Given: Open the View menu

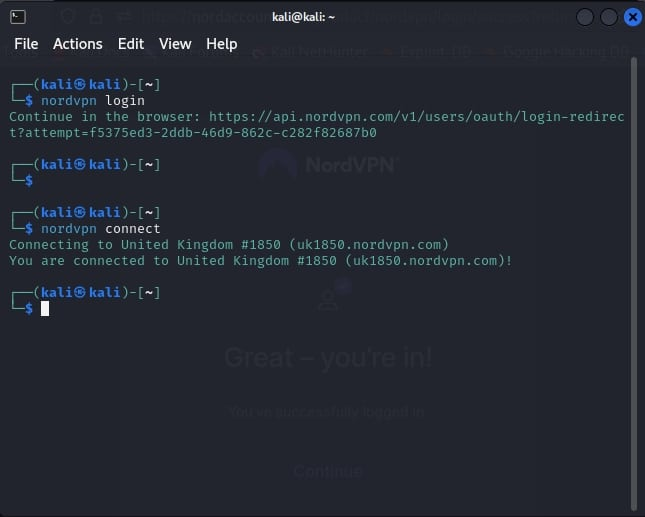Looking at the screenshot, I should (x=175, y=44).
